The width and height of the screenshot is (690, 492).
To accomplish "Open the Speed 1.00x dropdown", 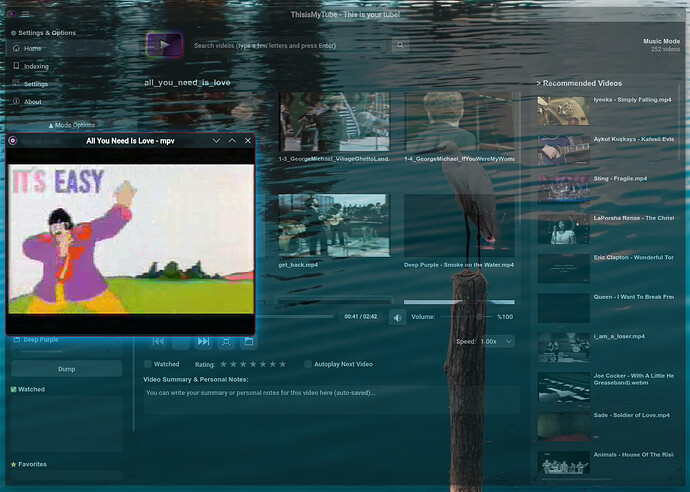I will coord(496,341).
